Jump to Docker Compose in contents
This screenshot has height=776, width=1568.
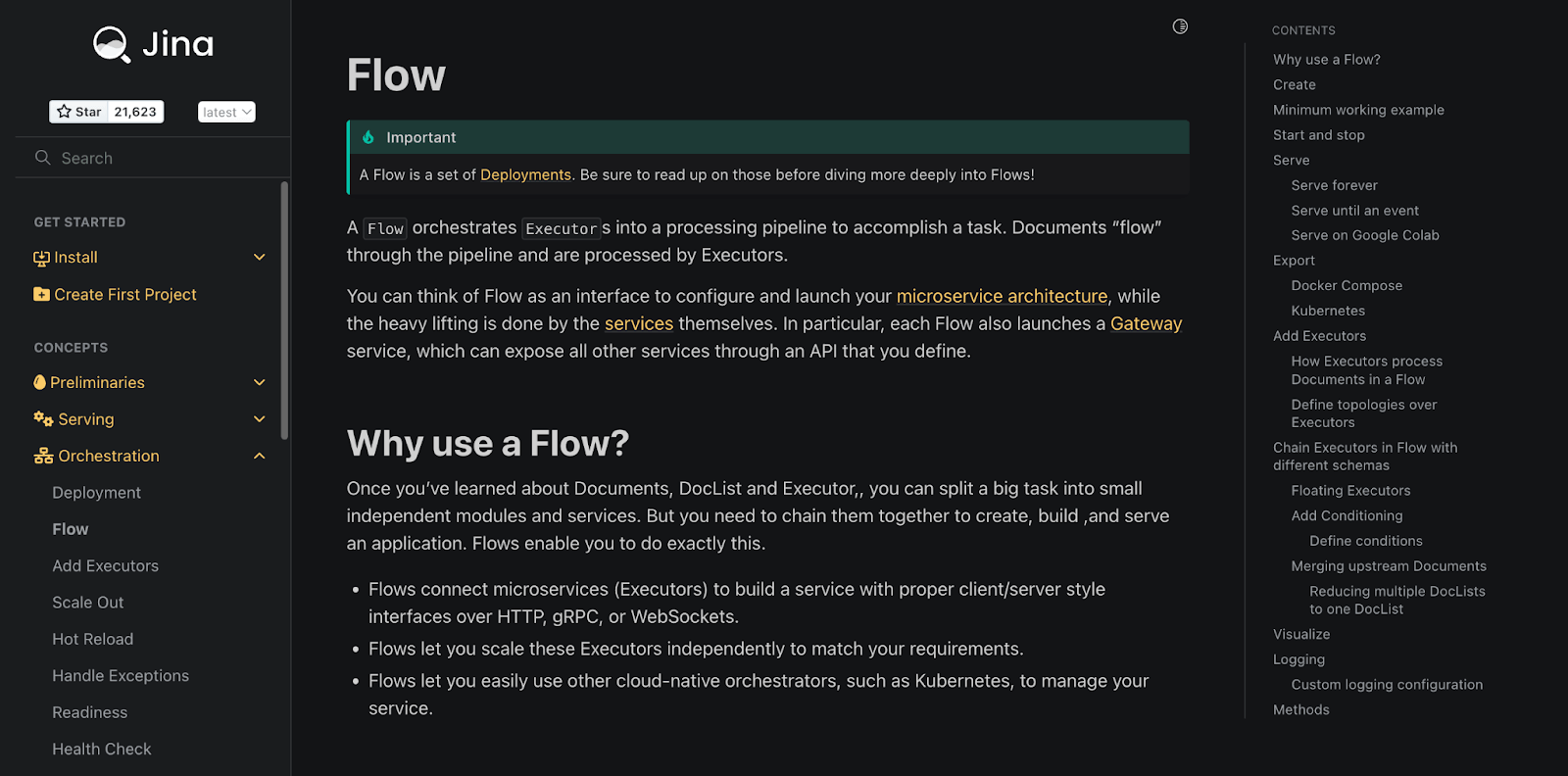(1347, 285)
